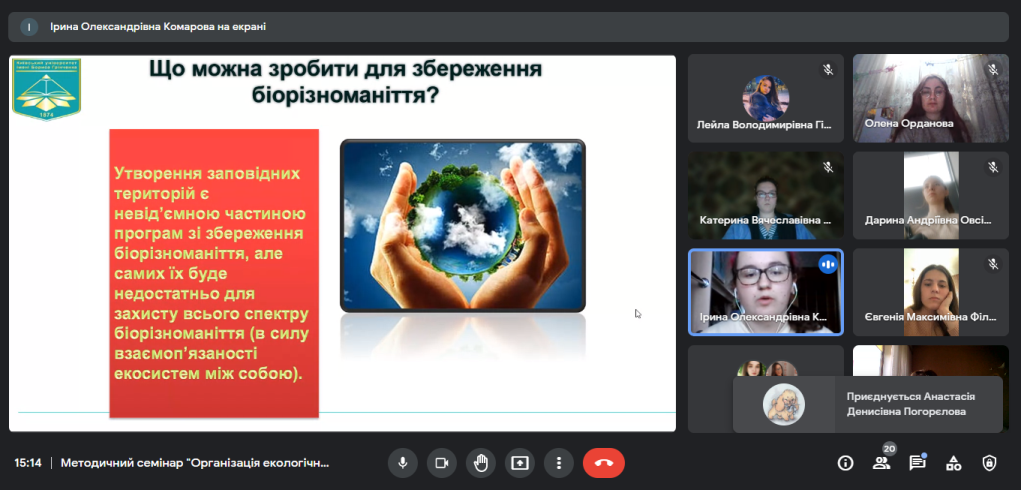This screenshot has height=490, width=1021.
Task: Start presenting with the share screen icon
Action: click(520, 463)
